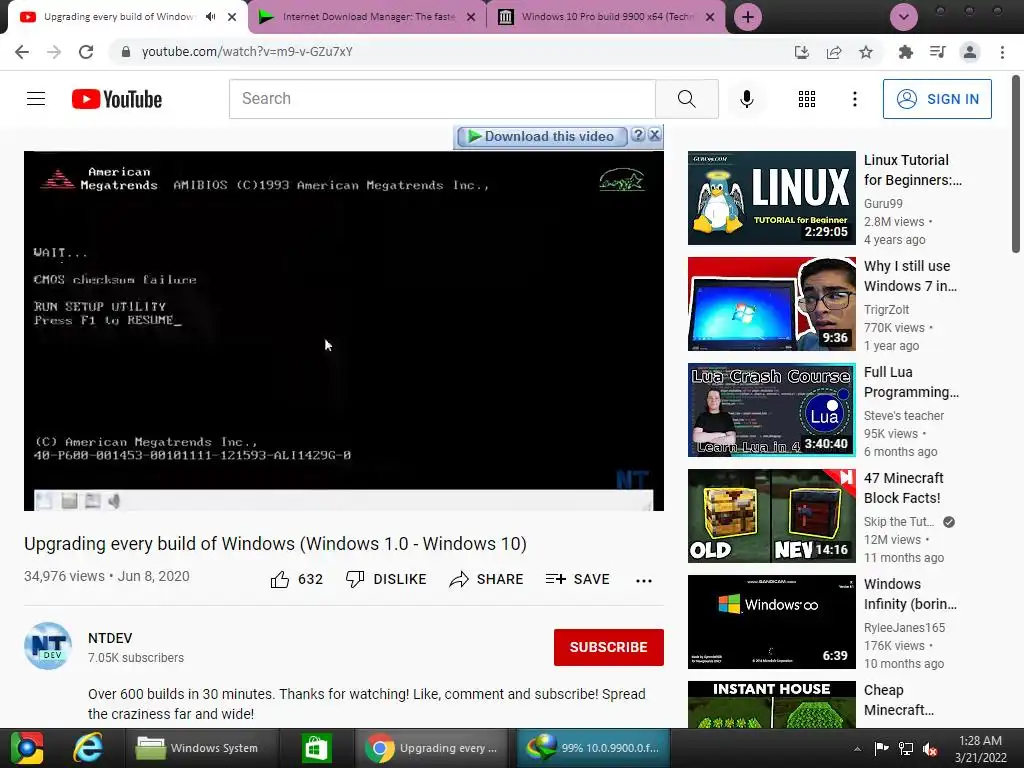
Task: Go to YouTube home via logo
Action: pyautogui.click(x=117, y=99)
